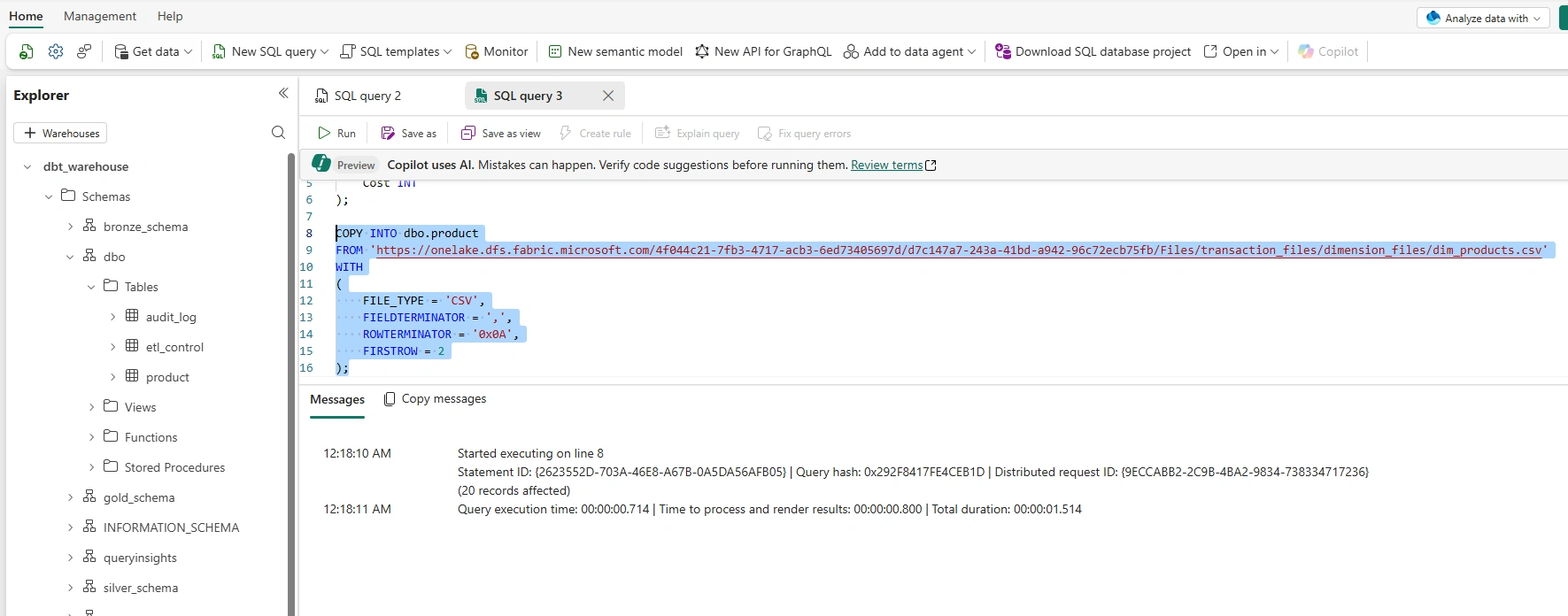Image resolution: width=1568 pixels, height=616 pixels.
Task: Select the audit_log table
Action: 171,317
